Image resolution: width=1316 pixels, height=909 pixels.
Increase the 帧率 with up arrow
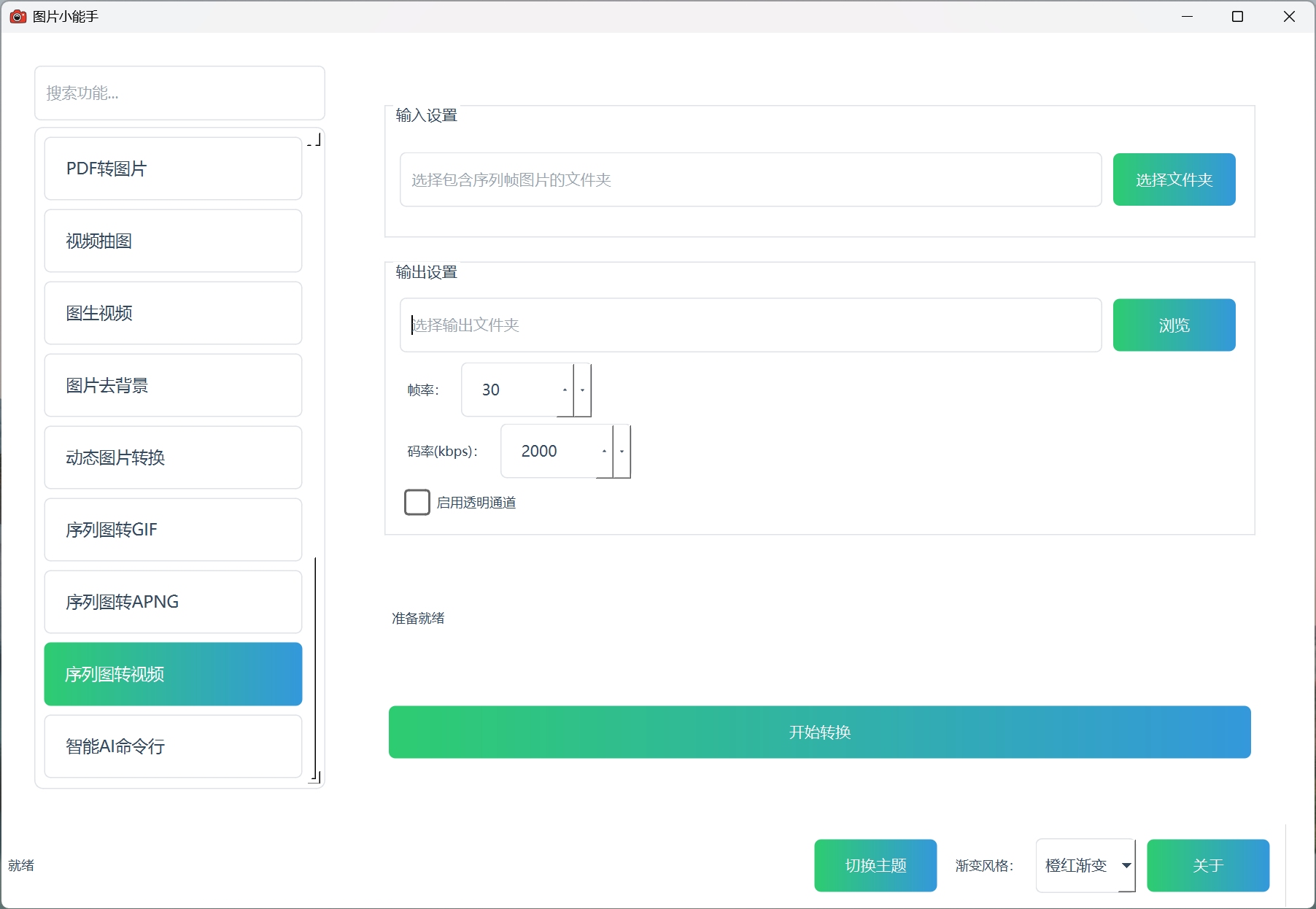565,390
